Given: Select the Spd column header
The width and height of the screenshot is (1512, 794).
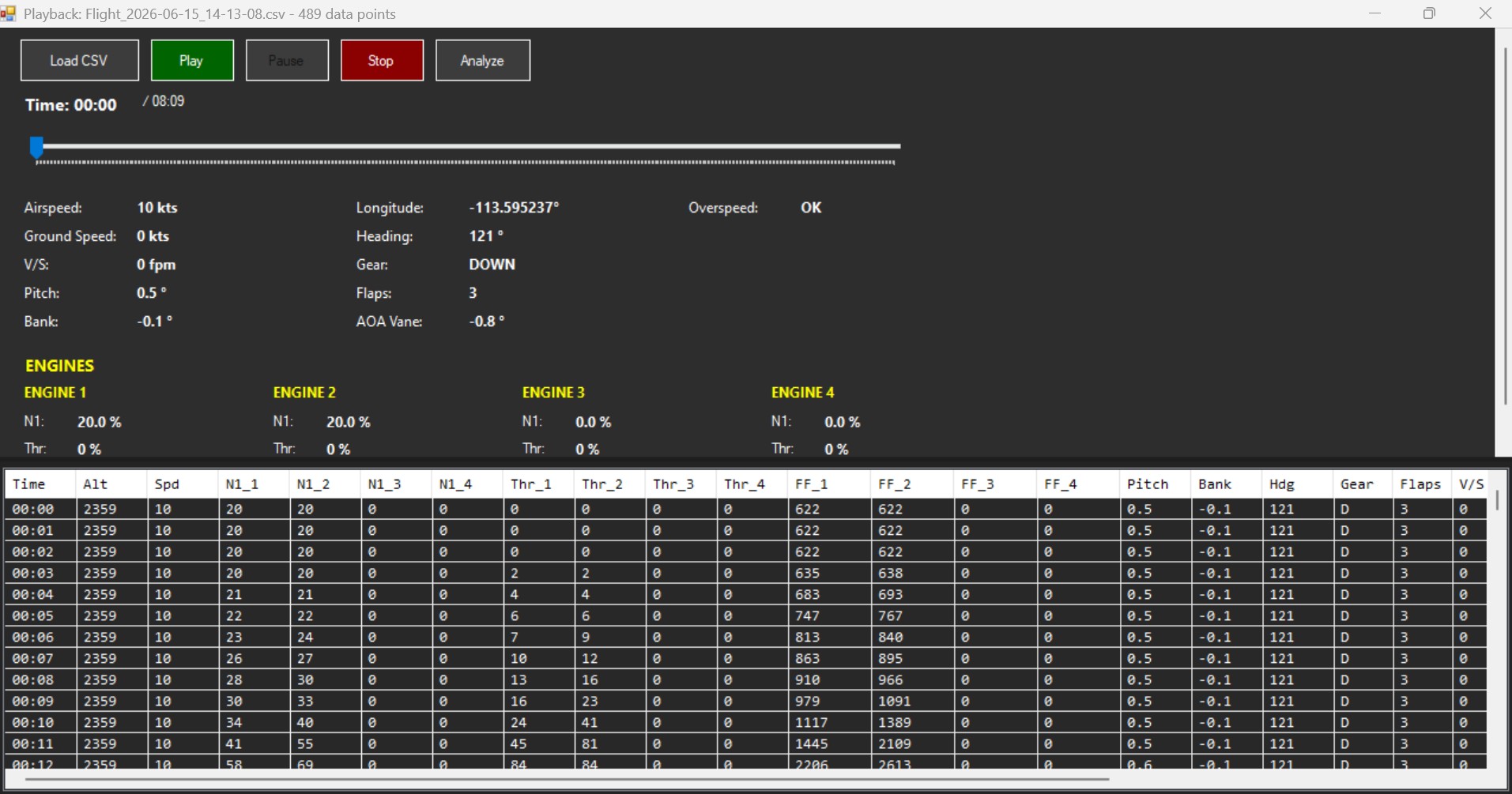Looking at the screenshot, I should (183, 484).
